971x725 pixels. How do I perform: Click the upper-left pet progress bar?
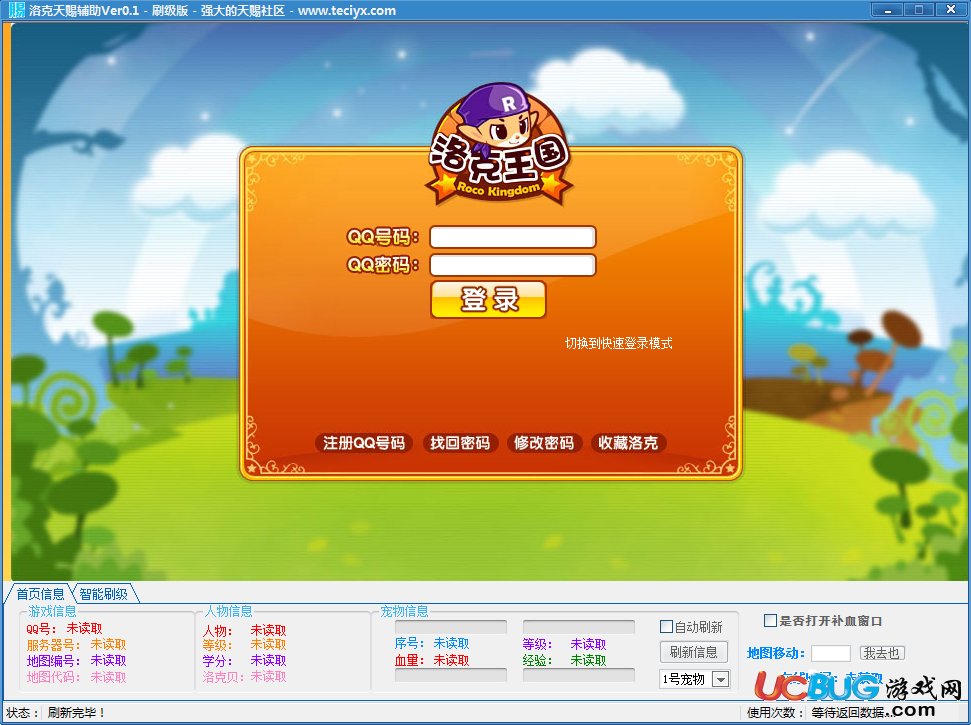coord(451,627)
